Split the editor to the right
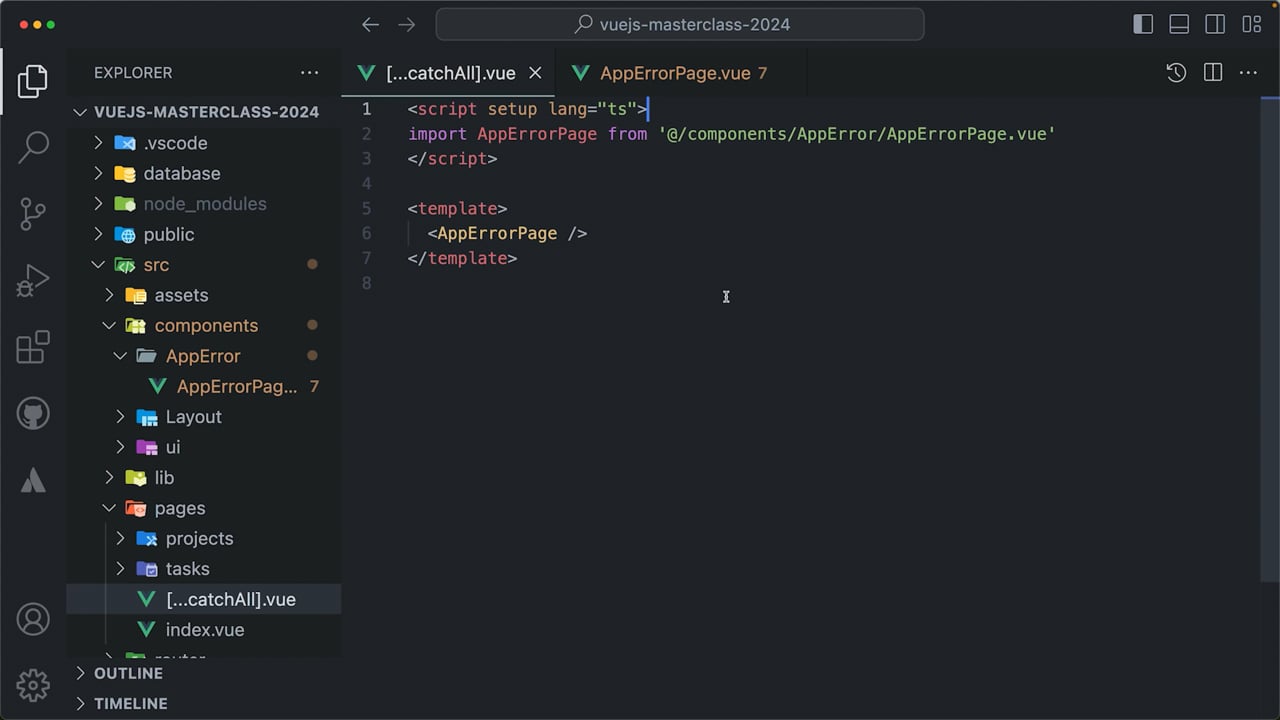The image size is (1280, 720). coord(1213,73)
